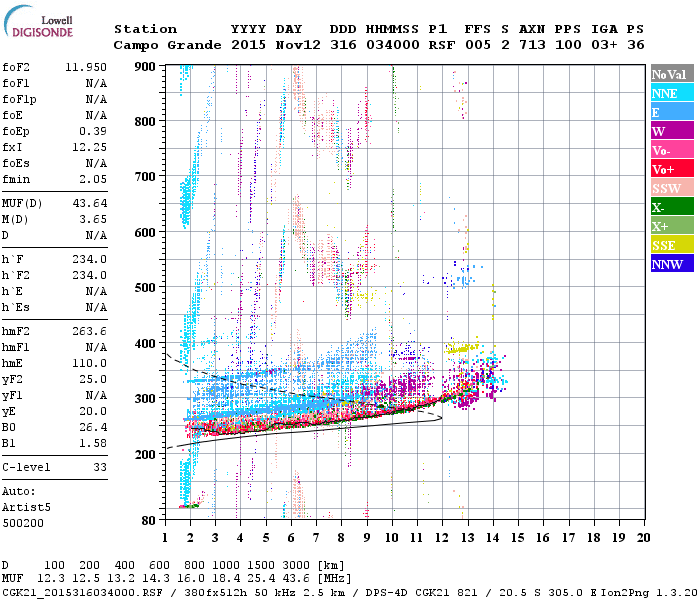Select the SSE yellow legend swatch
This screenshot has width=700, height=600.
tap(672, 245)
